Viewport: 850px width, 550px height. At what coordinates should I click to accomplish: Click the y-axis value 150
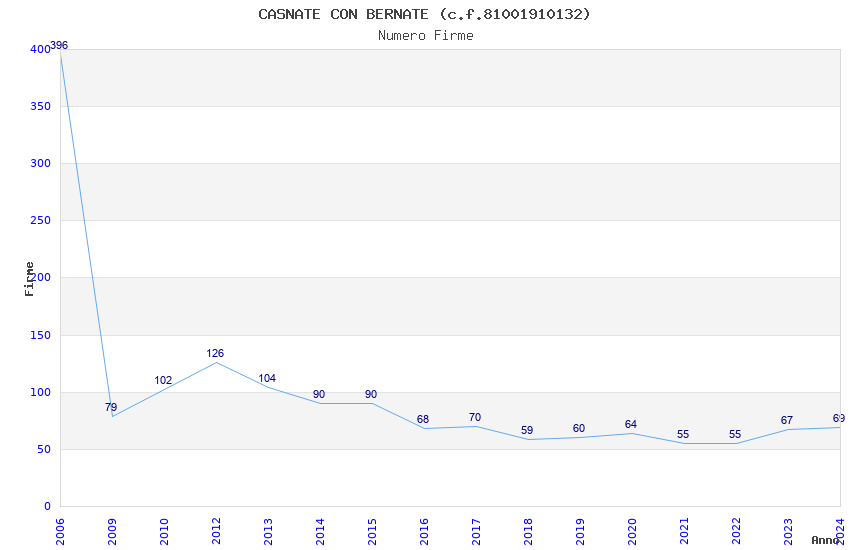pyautogui.click(x=40, y=335)
